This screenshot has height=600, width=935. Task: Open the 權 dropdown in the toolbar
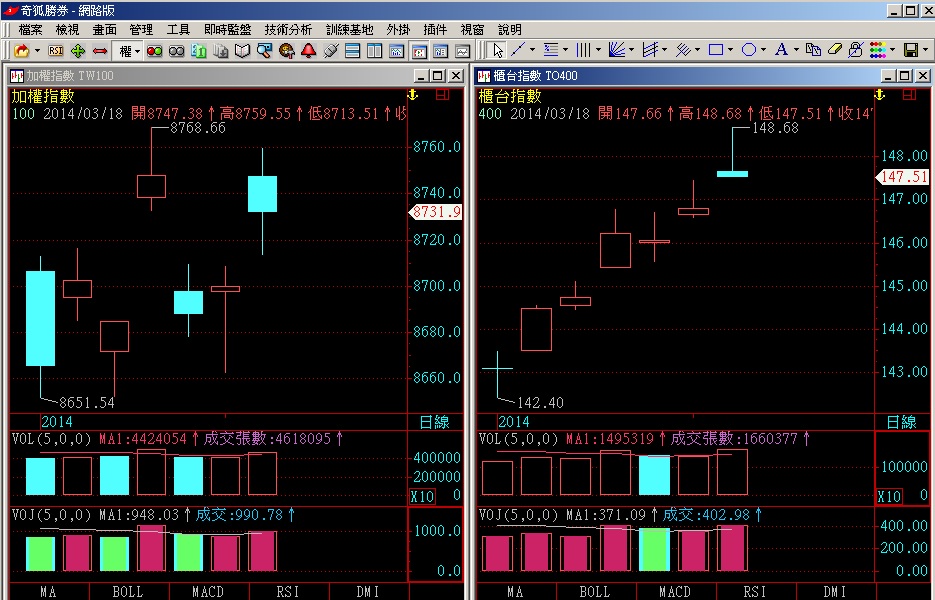129,50
